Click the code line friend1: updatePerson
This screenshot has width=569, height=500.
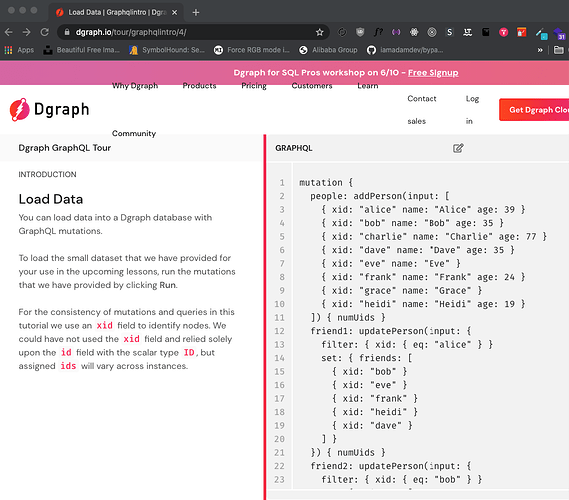pos(391,331)
